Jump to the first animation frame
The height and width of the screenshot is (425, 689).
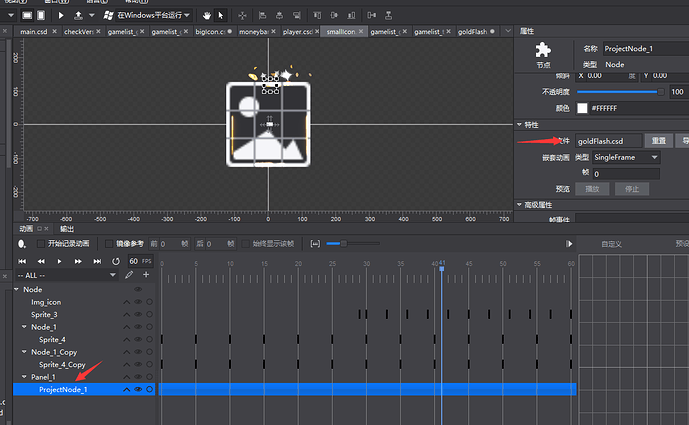point(22,261)
